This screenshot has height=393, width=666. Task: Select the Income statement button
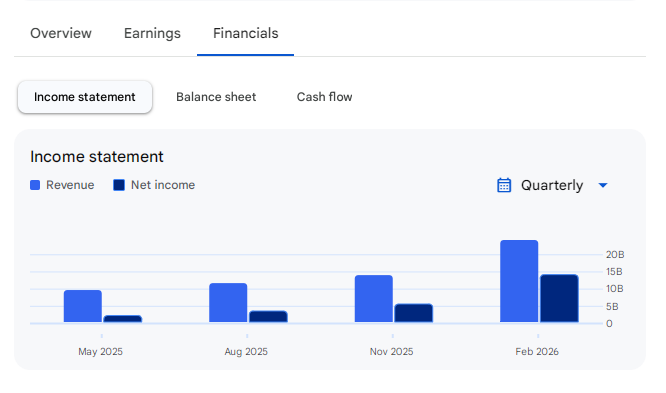pyautogui.click(x=85, y=97)
